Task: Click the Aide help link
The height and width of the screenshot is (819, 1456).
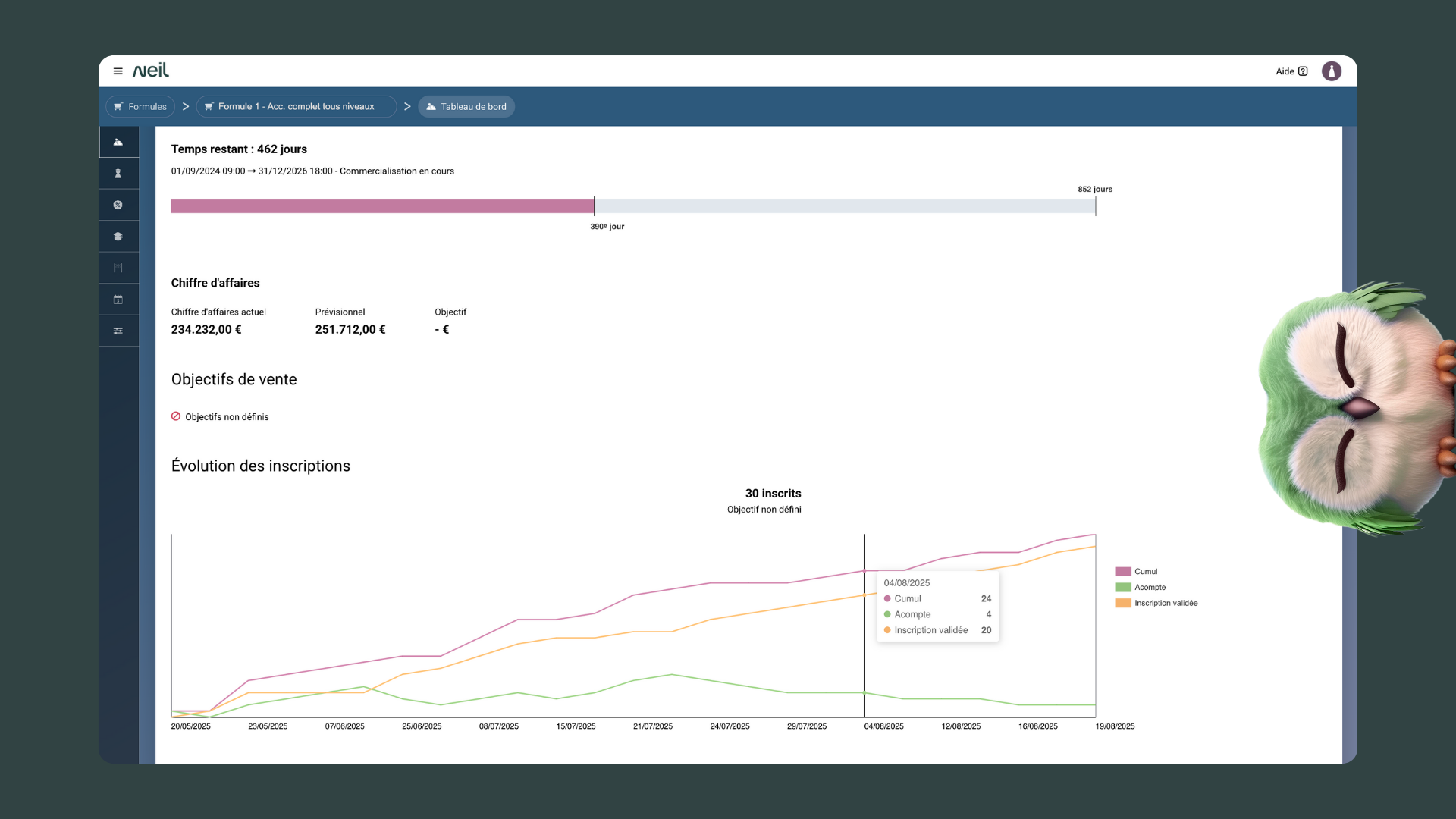Action: (1291, 71)
